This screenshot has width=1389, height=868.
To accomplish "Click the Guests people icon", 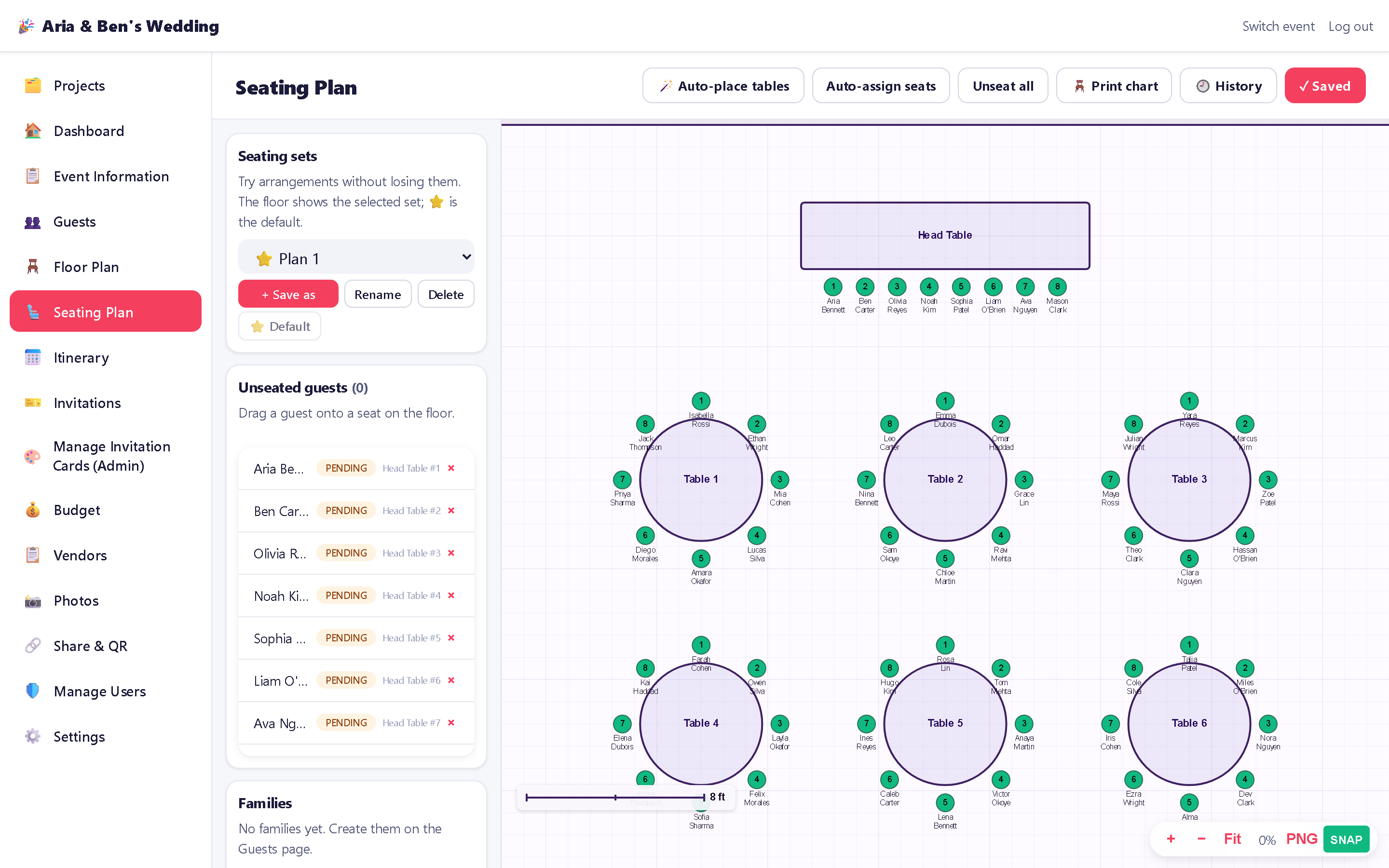I will tap(33, 222).
